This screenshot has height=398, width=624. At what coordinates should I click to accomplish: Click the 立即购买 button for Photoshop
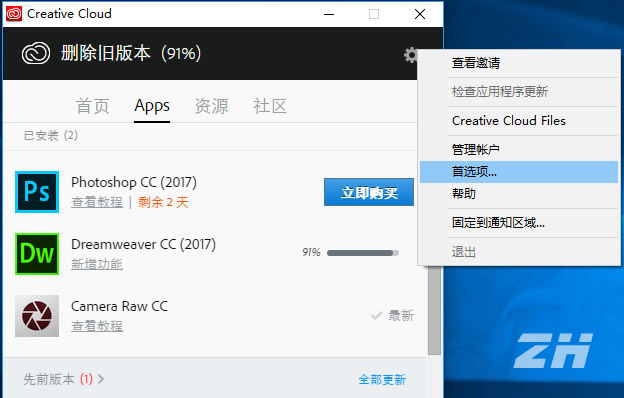click(369, 192)
